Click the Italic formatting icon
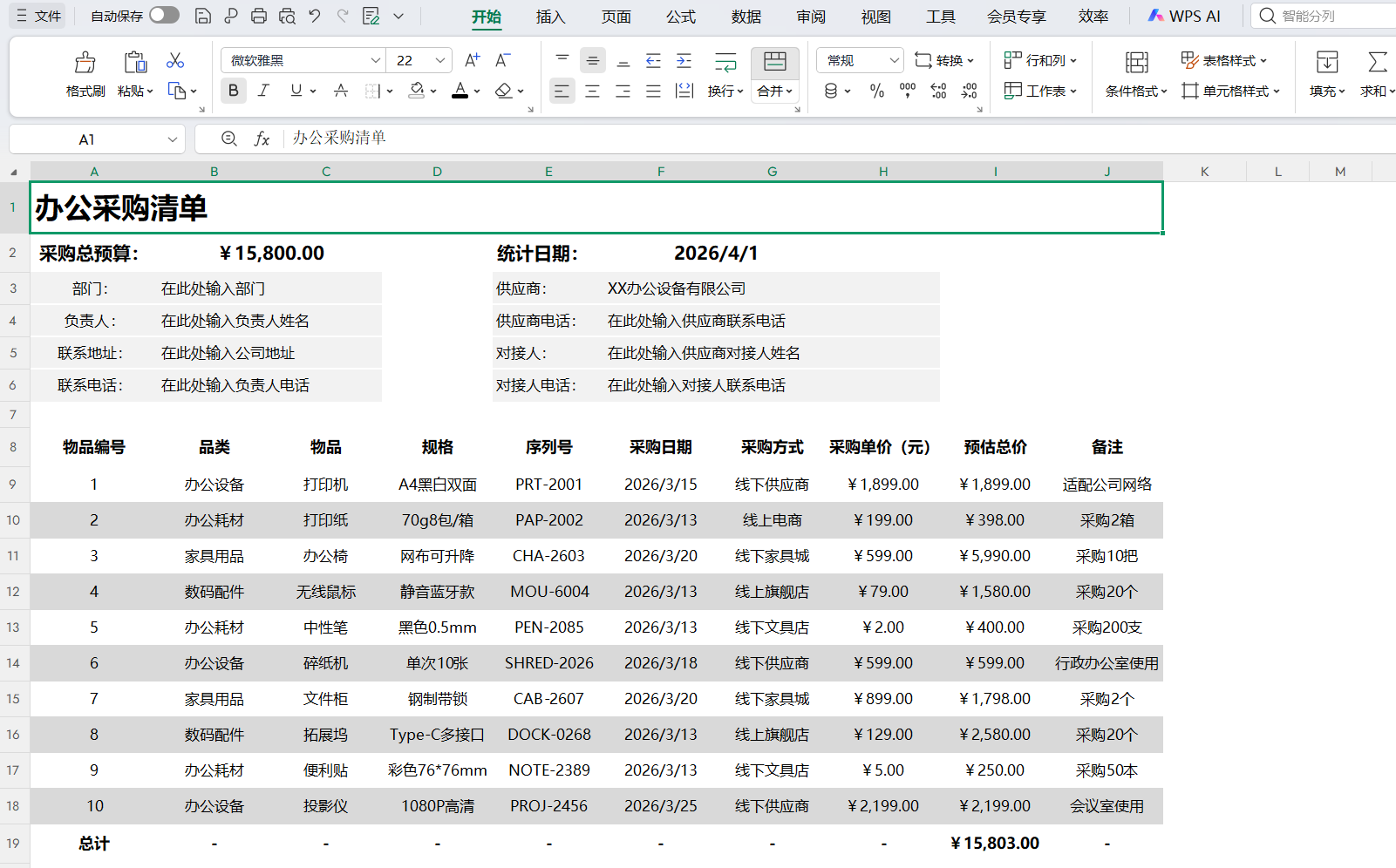Viewport: 1396px width, 868px height. pos(263,91)
